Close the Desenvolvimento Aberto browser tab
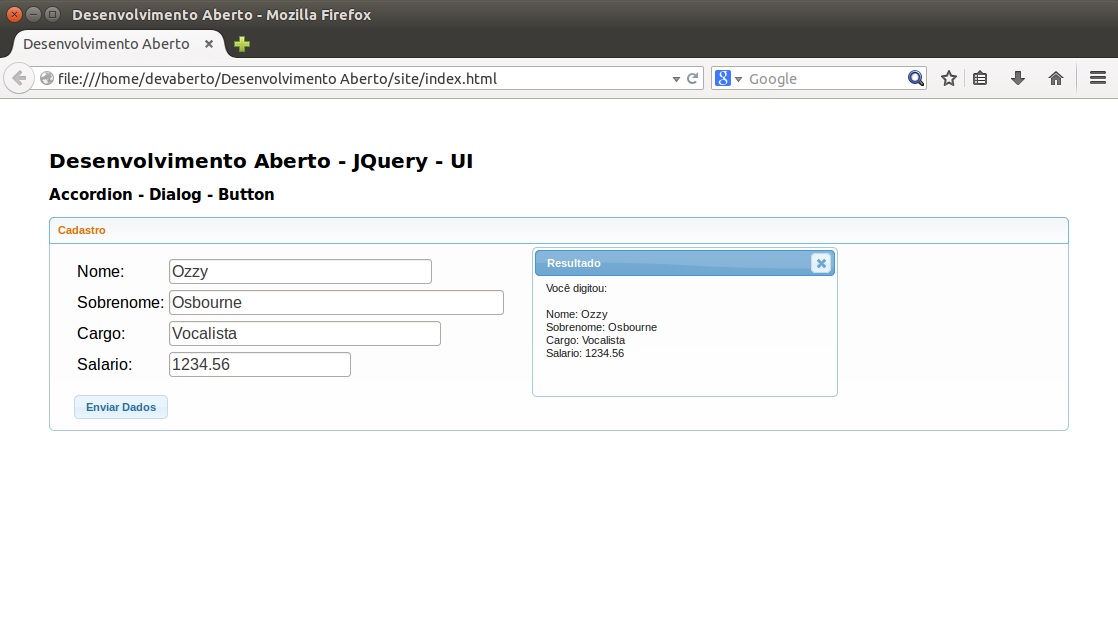1118x637 pixels. click(209, 44)
